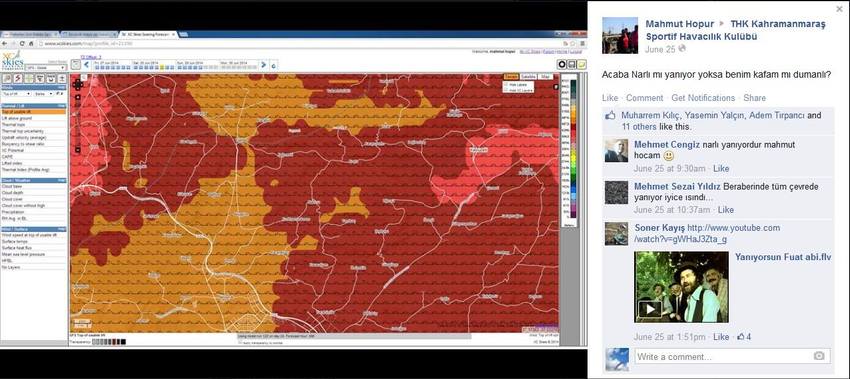Click the save disk icon above the map

point(572,65)
